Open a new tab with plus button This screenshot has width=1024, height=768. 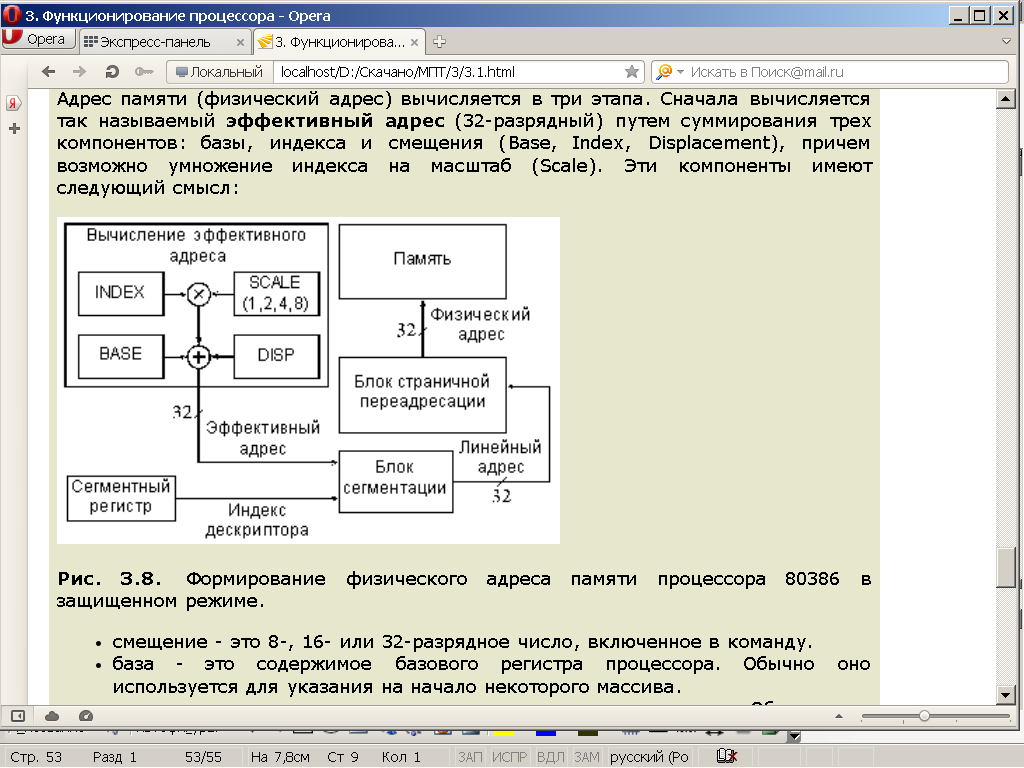440,42
